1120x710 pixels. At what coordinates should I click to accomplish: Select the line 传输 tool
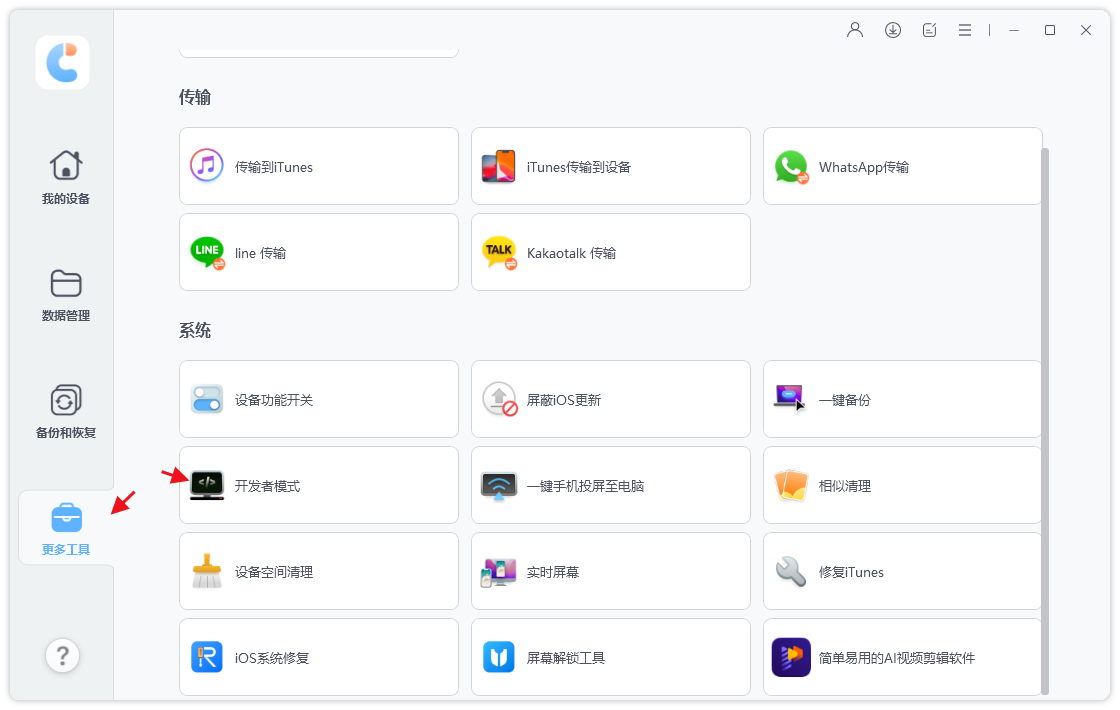[318, 252]
